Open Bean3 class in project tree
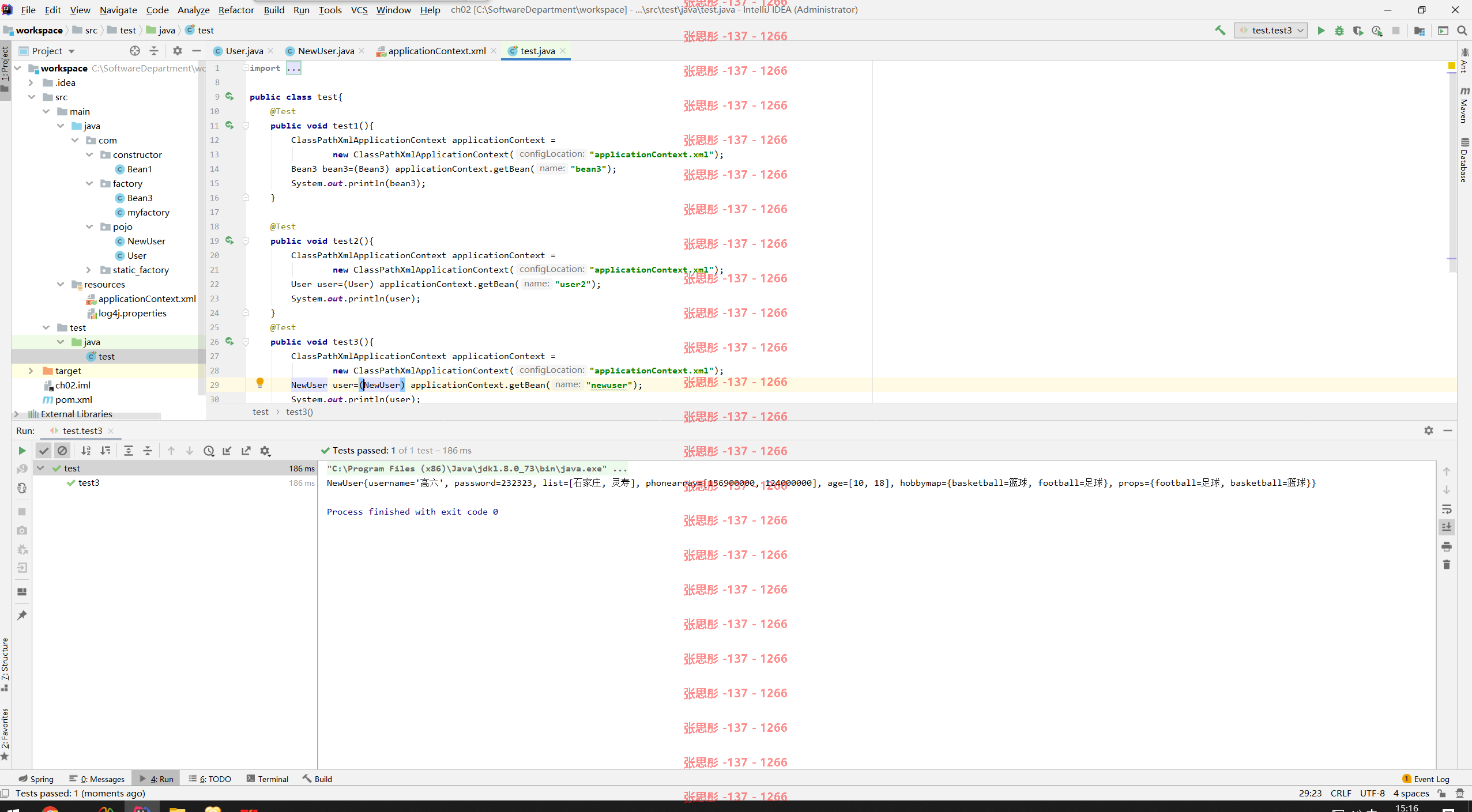The image size is (1472, 812). coord(140,198)
